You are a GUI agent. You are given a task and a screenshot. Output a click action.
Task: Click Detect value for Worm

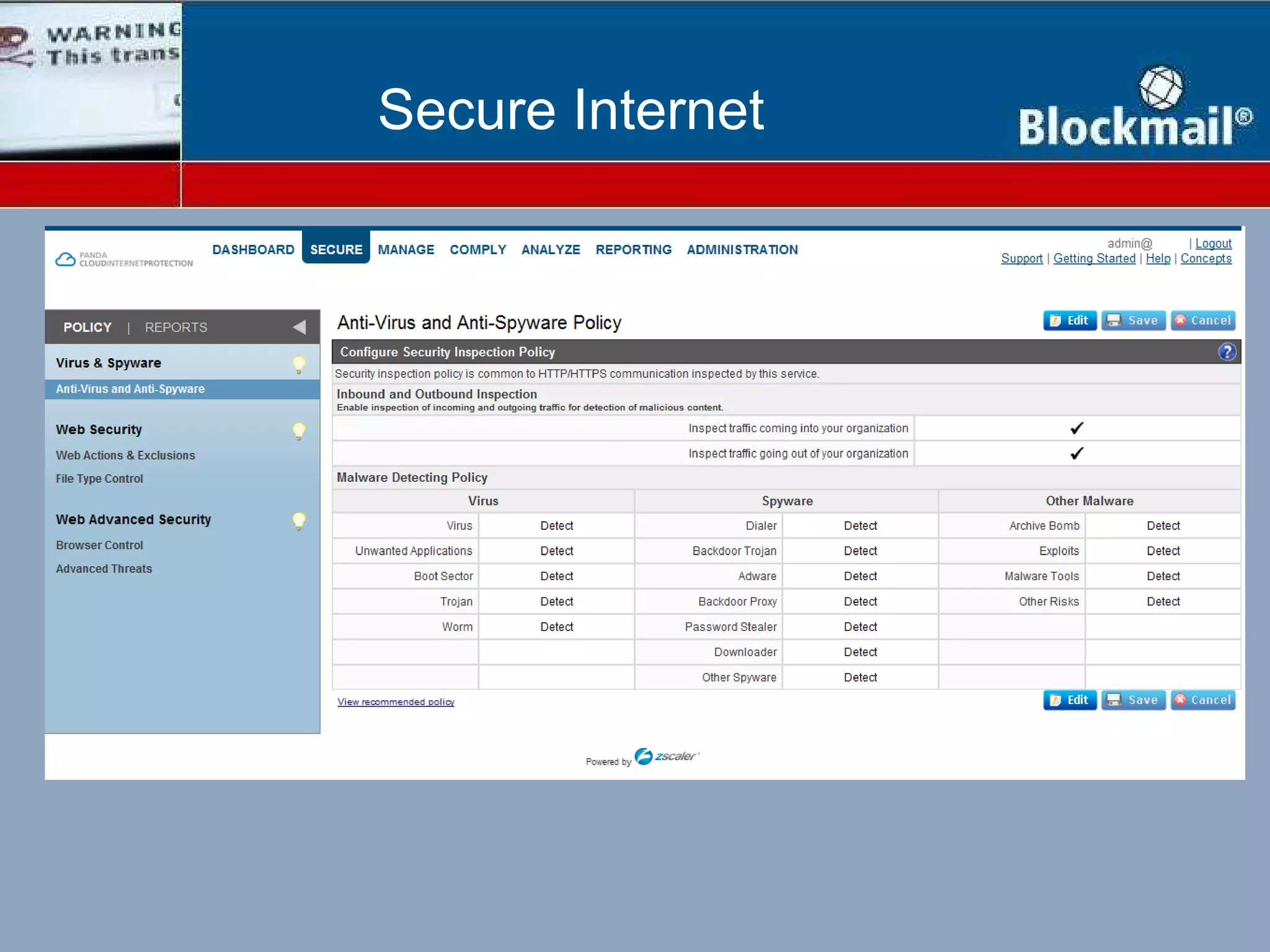click(556, 627)
